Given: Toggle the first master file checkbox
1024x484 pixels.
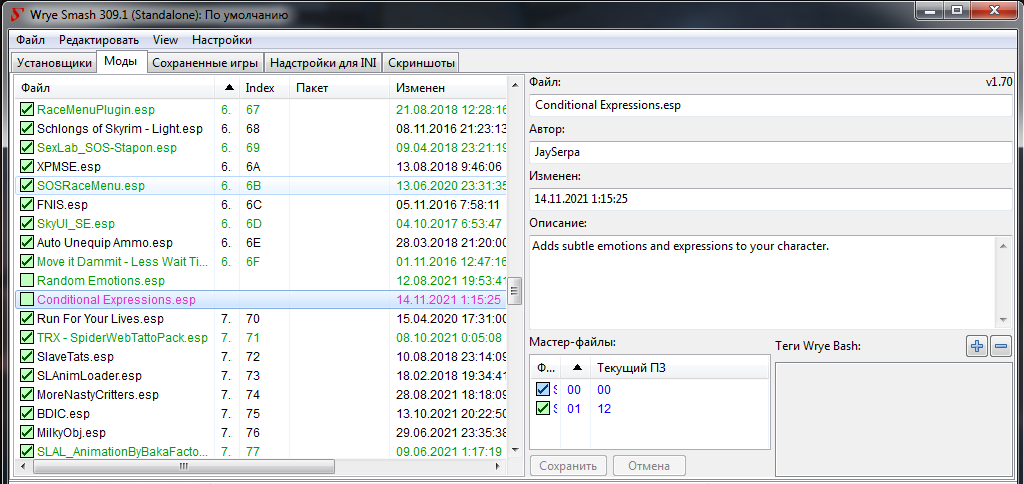Looking at the screenshot, I should [x=543, y=390].
